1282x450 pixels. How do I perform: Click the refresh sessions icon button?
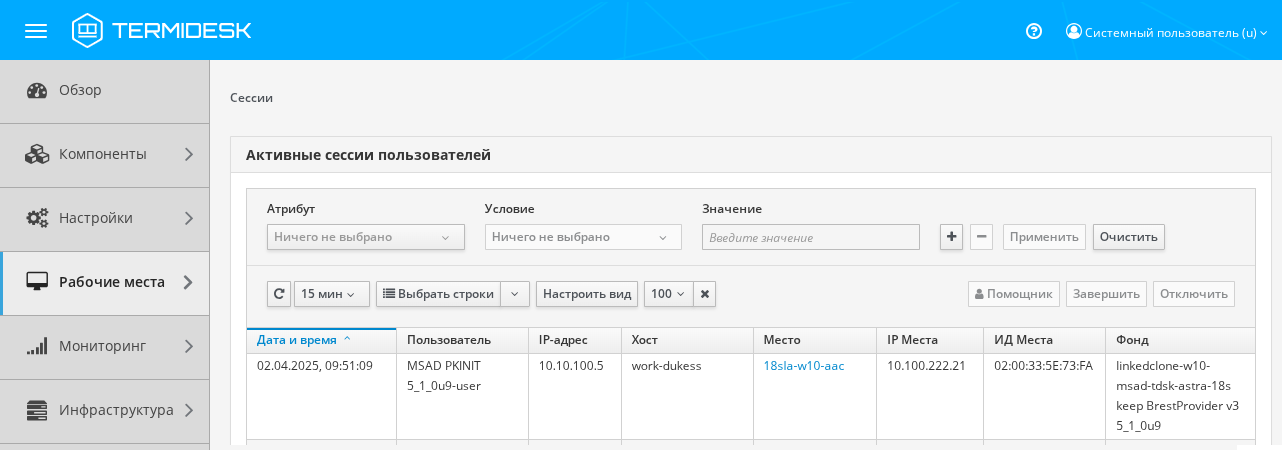click(x=279, y=294)
